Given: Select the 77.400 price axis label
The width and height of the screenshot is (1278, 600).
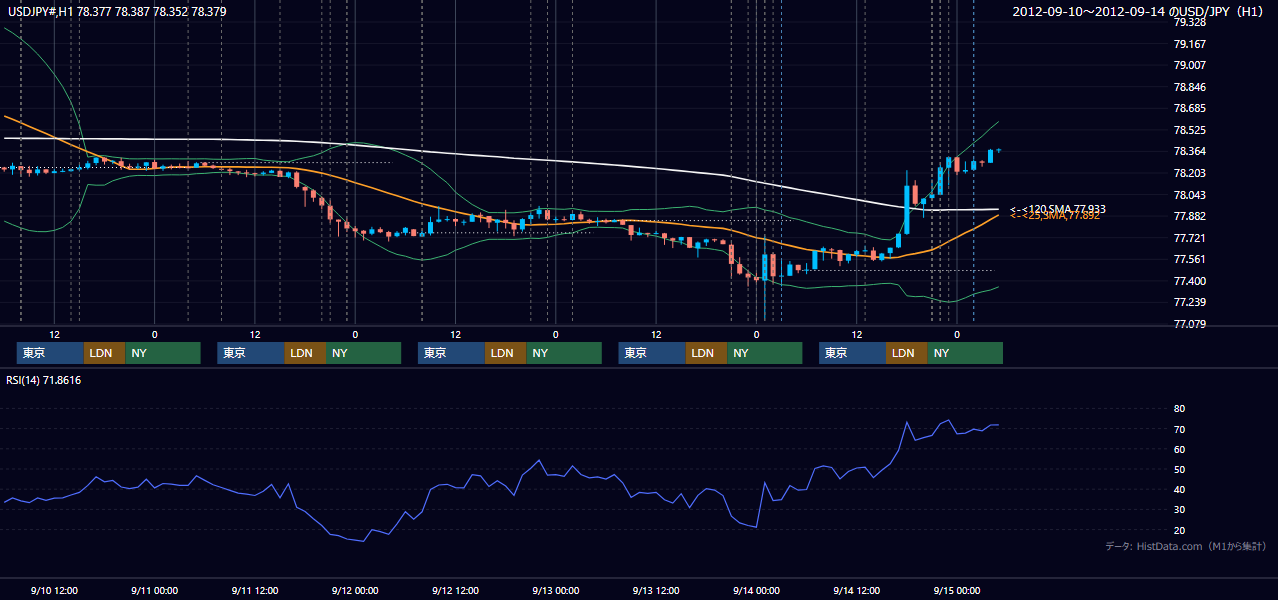Looking at the screenshot, I should [1189, 281].
